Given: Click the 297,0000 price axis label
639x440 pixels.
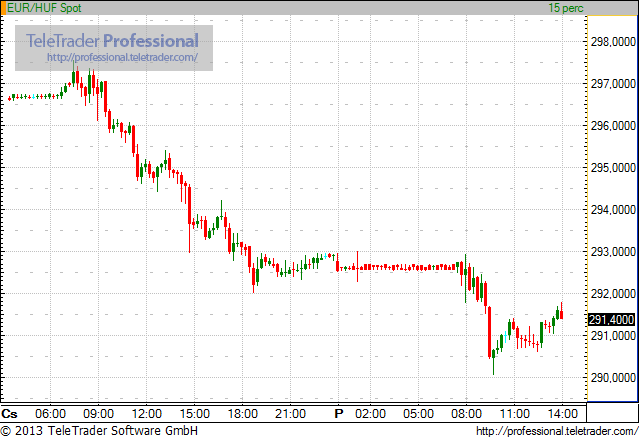Looking at the screenshot, I should coord(613,84).
